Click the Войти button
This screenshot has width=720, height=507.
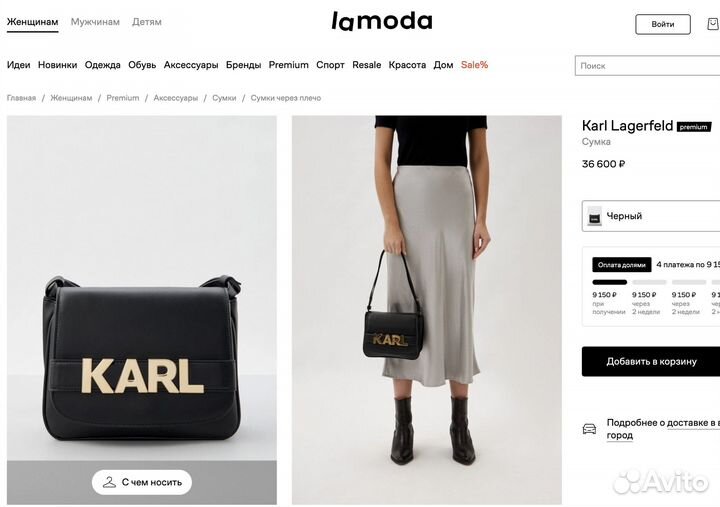[663, 24]
